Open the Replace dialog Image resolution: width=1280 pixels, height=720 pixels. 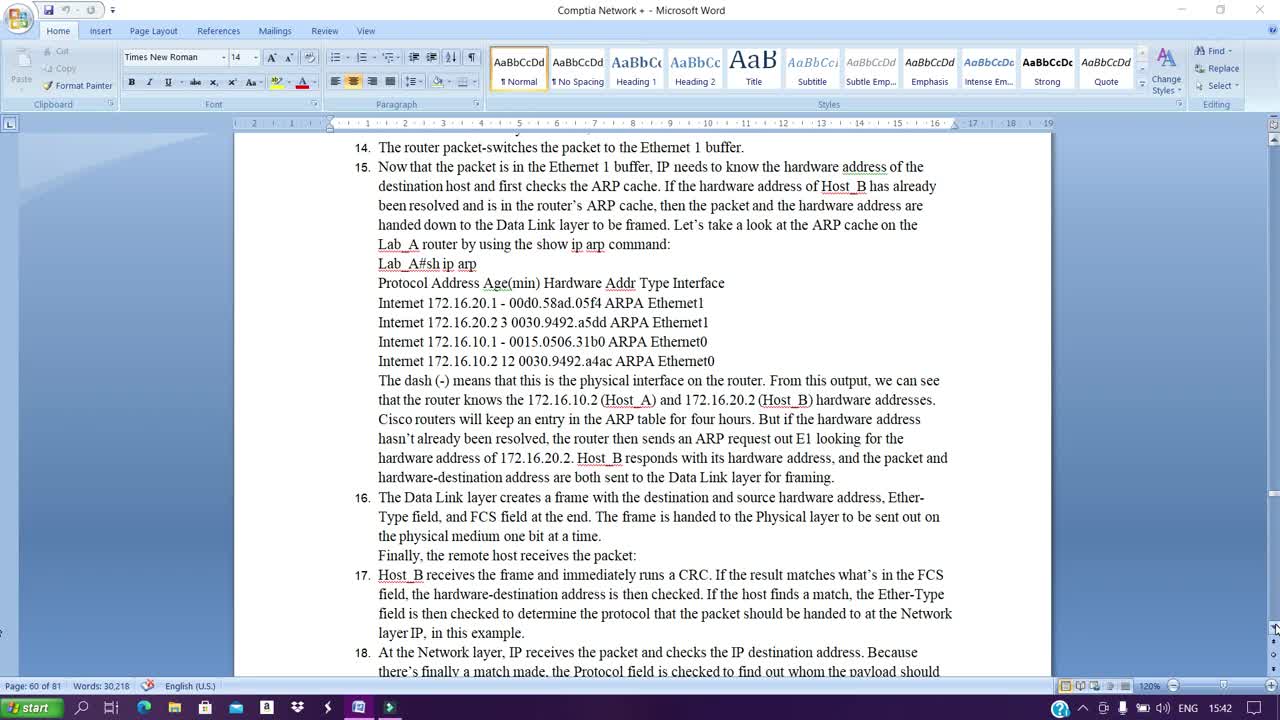tap(1216, 68)
